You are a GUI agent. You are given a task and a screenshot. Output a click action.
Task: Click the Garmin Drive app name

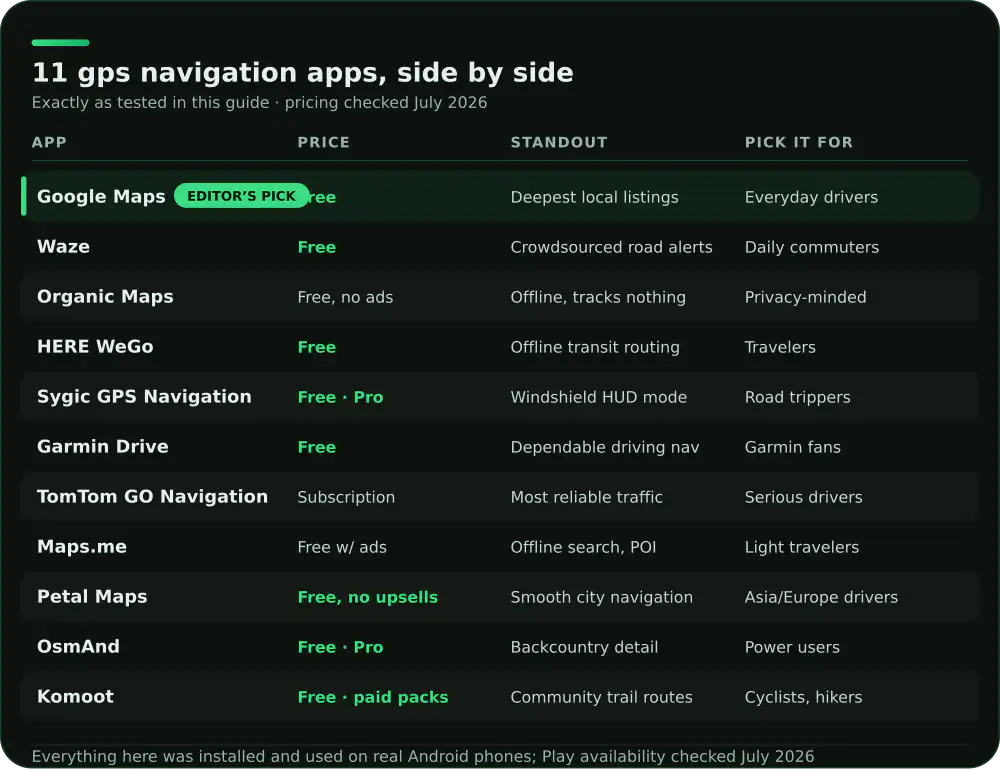pos(103,446)
